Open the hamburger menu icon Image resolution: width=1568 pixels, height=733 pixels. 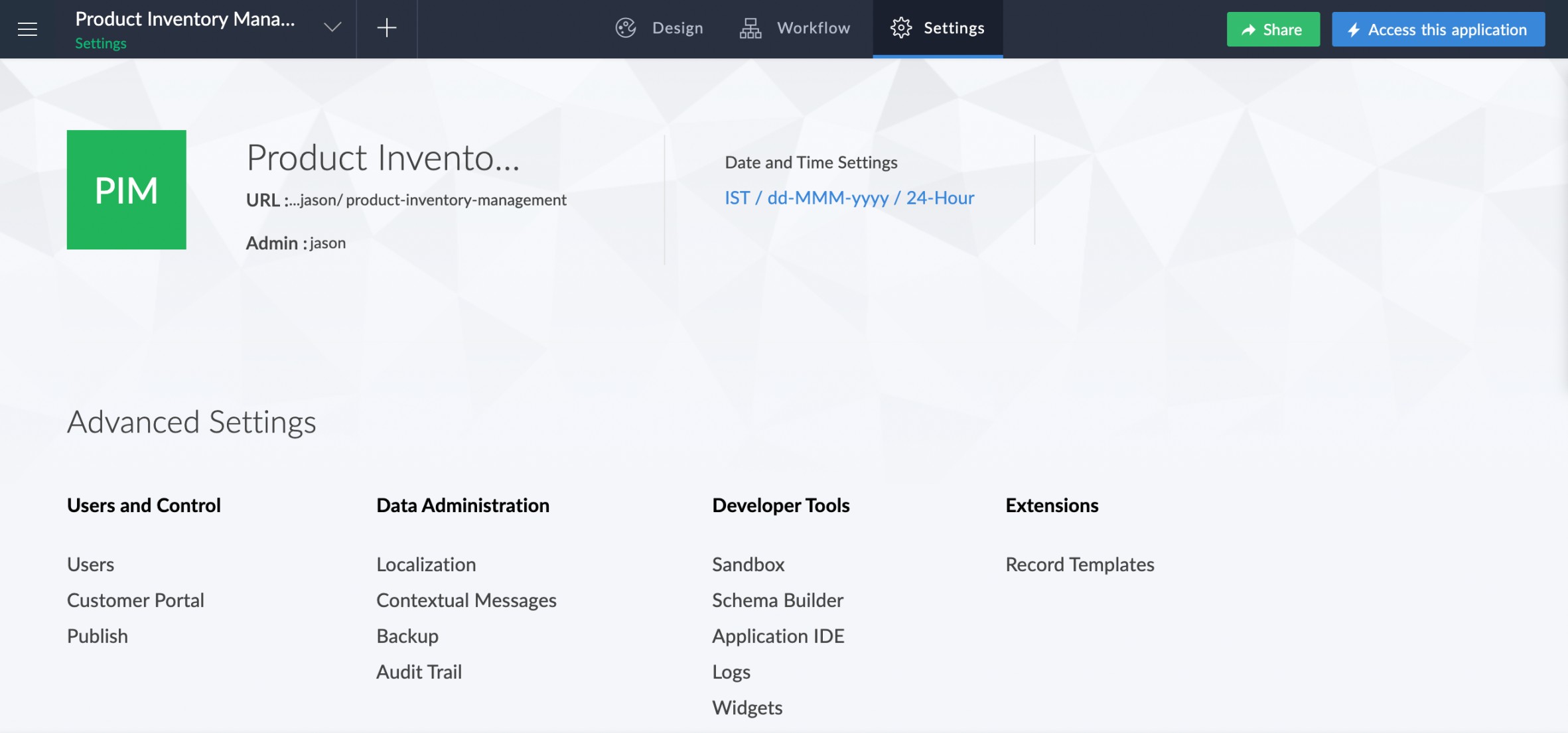tap(27, 29)
